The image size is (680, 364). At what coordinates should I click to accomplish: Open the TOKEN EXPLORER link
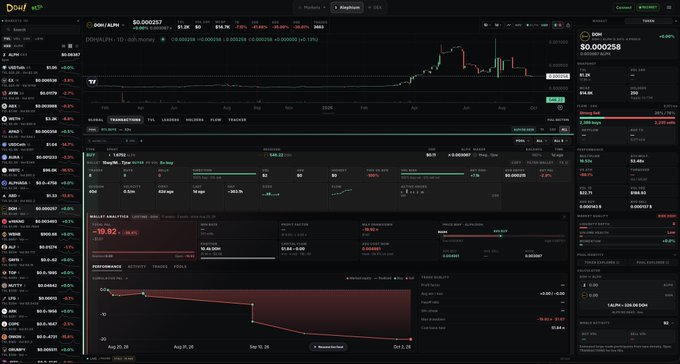coord(602,262)
